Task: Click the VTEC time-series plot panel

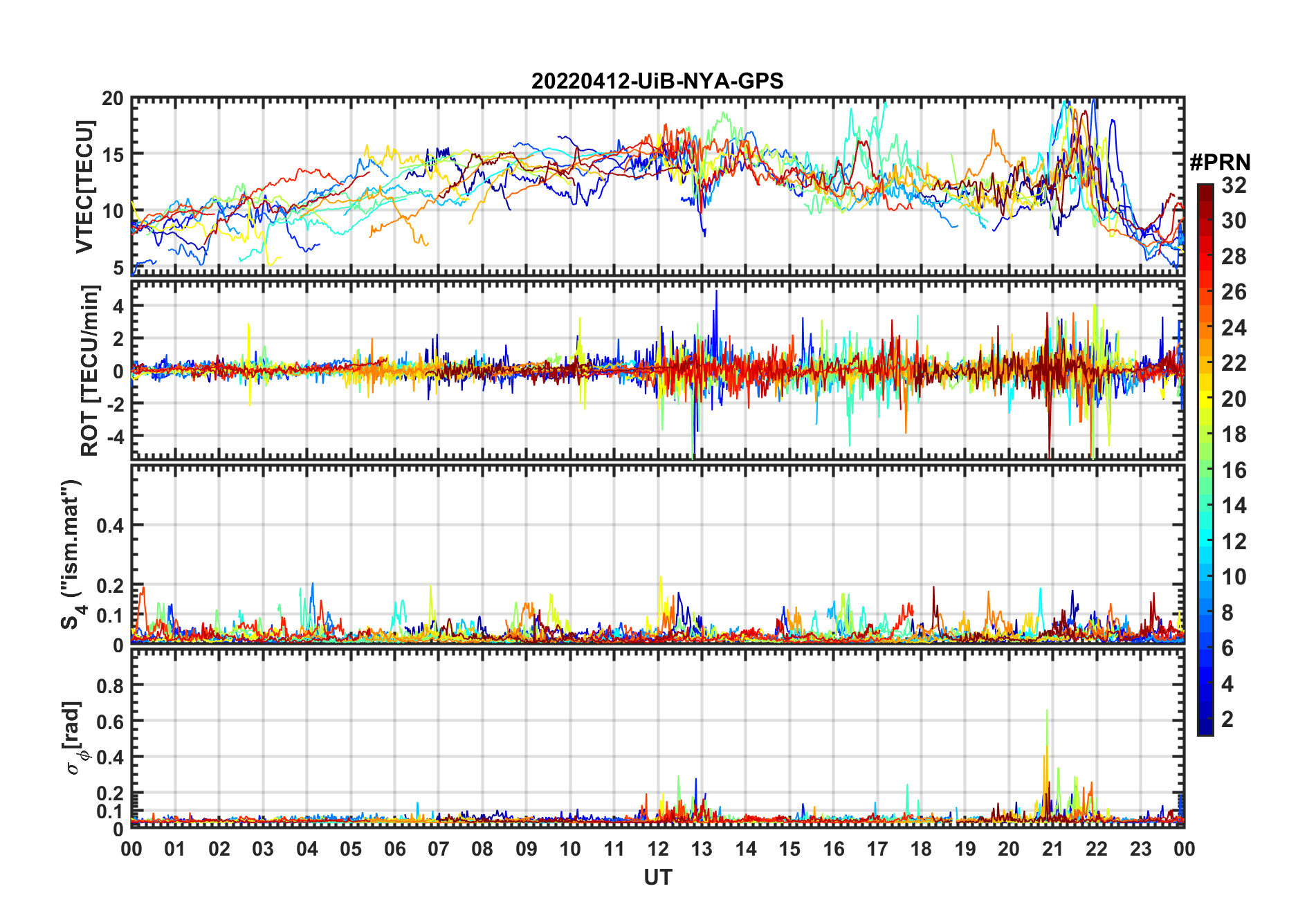Action: 657,187
